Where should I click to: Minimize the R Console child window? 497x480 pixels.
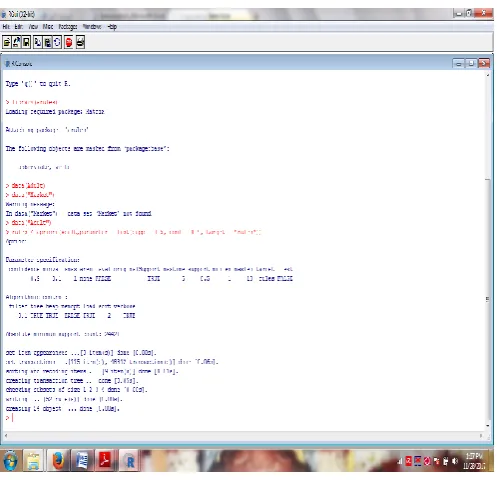pos(458,63)
